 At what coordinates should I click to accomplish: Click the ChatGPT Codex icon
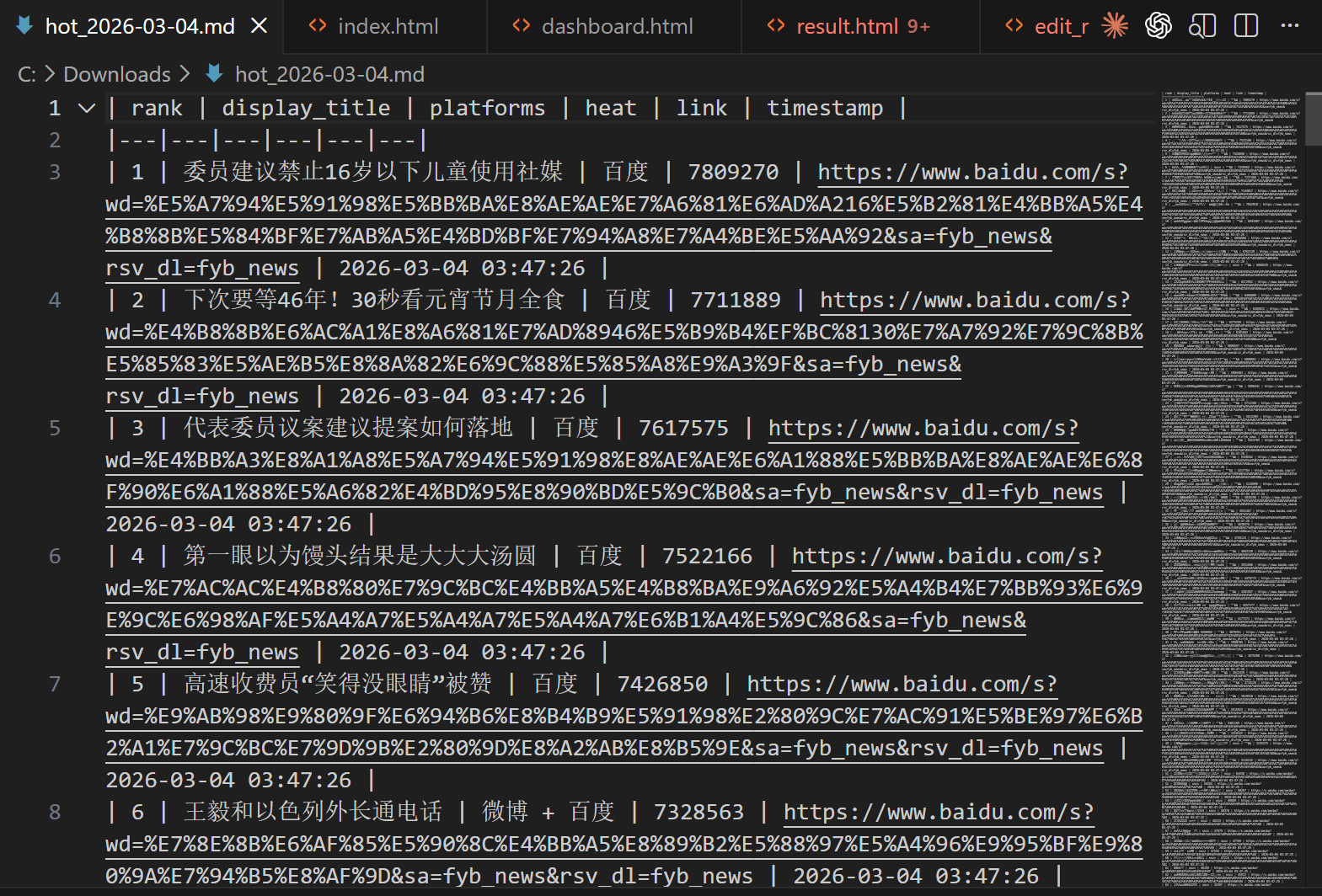1159,26
